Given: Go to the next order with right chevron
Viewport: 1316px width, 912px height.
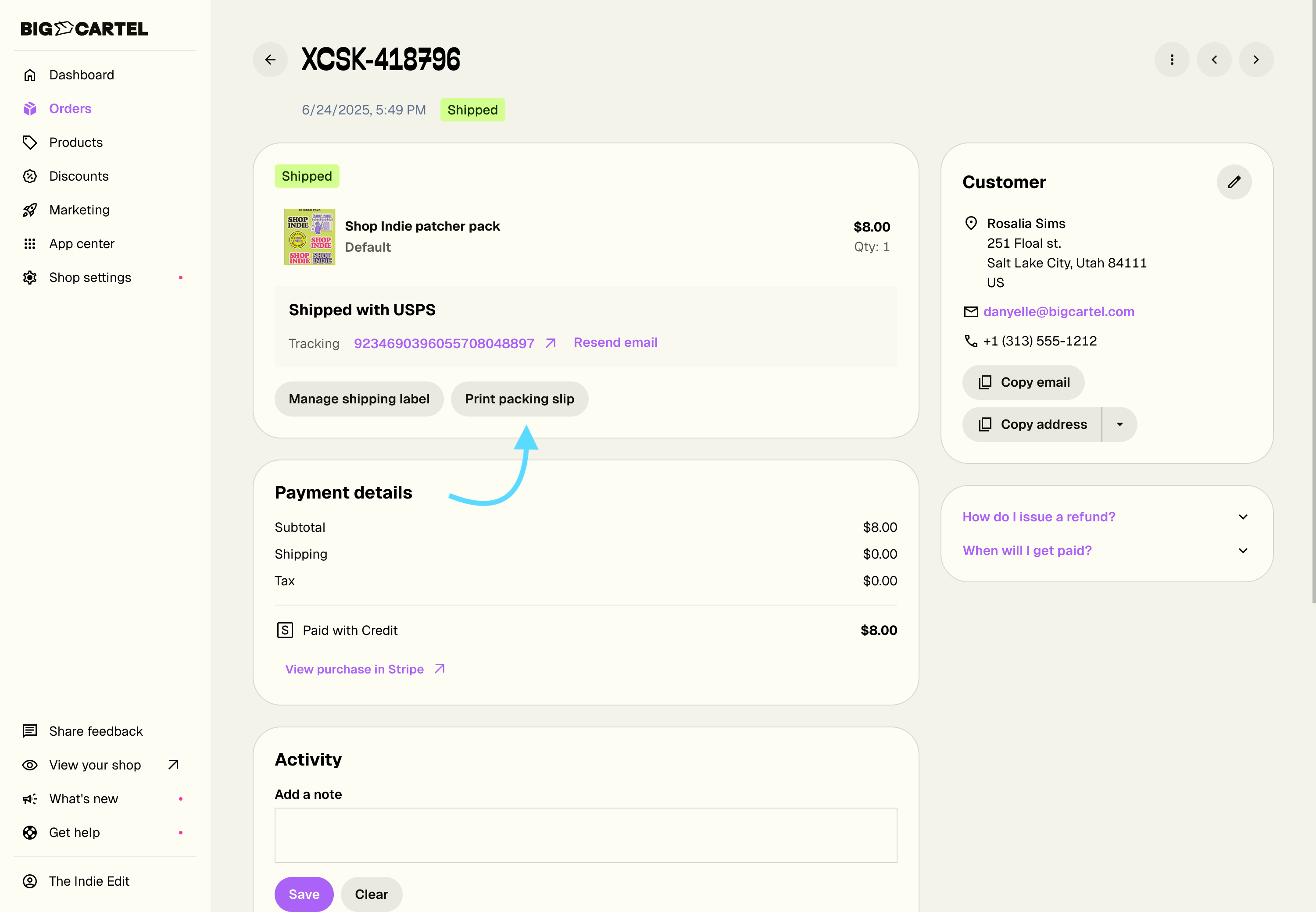Looking at the screenshot, I should point(1255,60).
